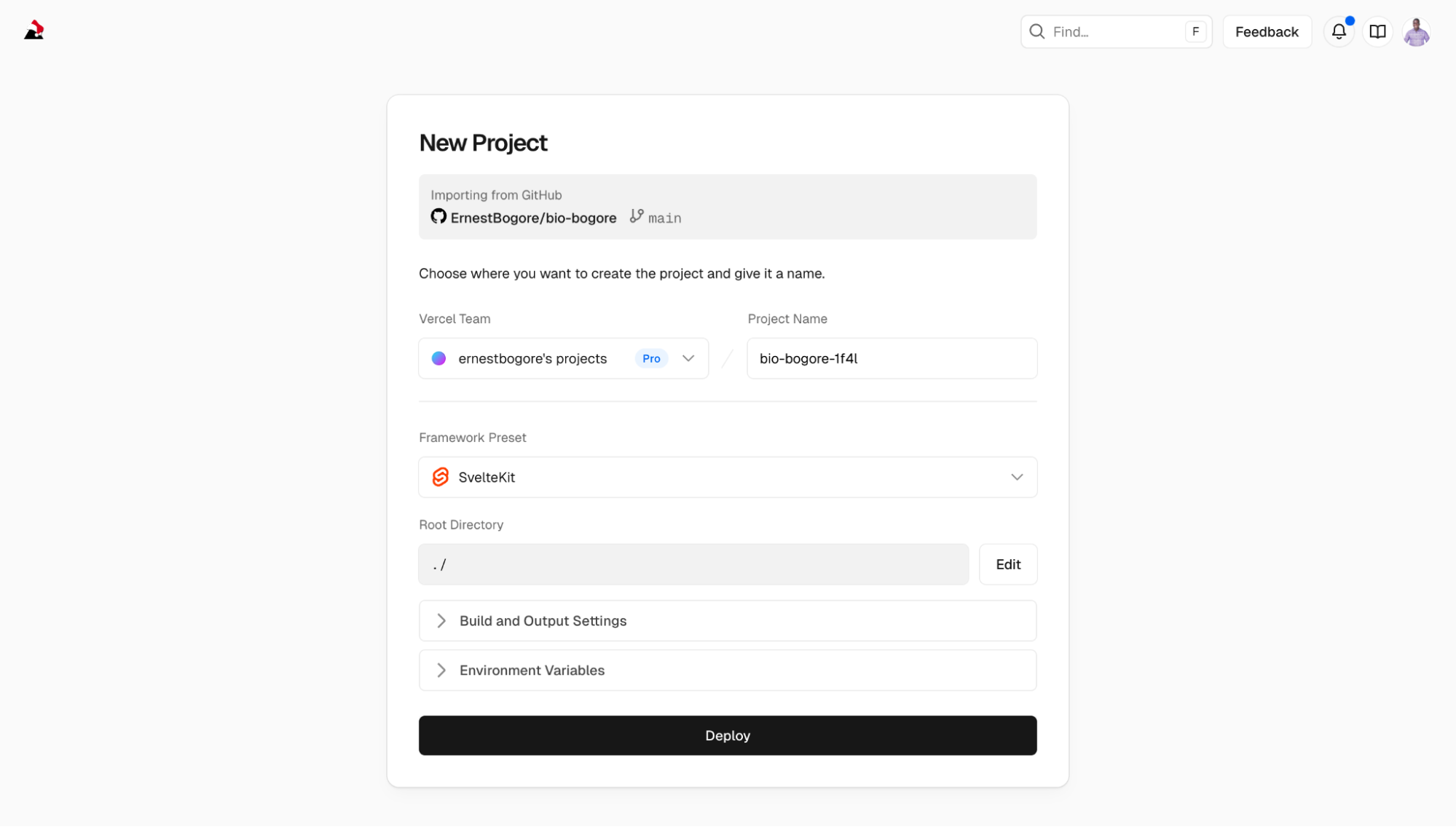Edit the Root Directory path
The width and height of the screenshot is (1456, 827).
1008,564
